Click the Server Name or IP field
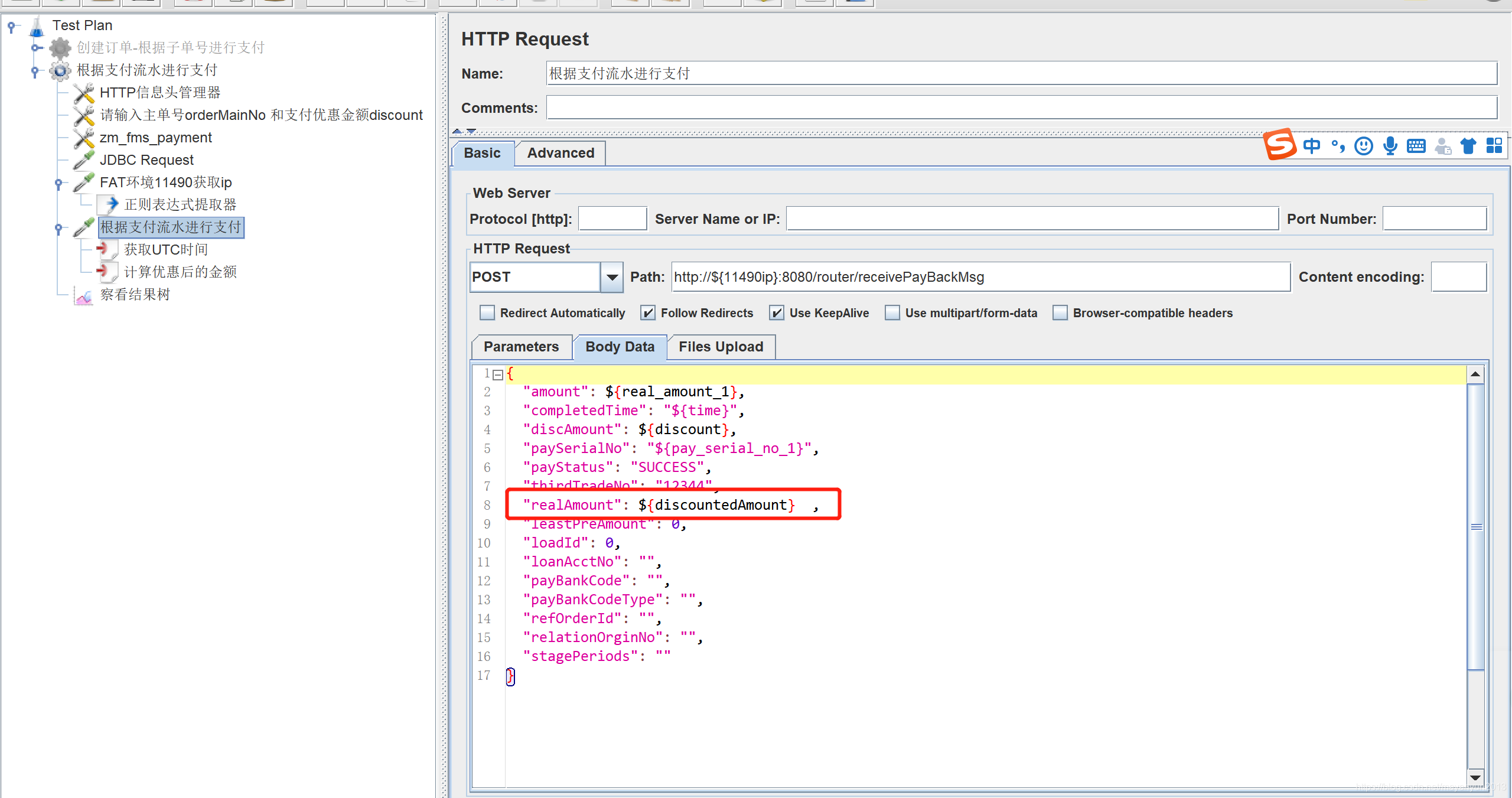1512x798 pixels. tap(1032, 219)
